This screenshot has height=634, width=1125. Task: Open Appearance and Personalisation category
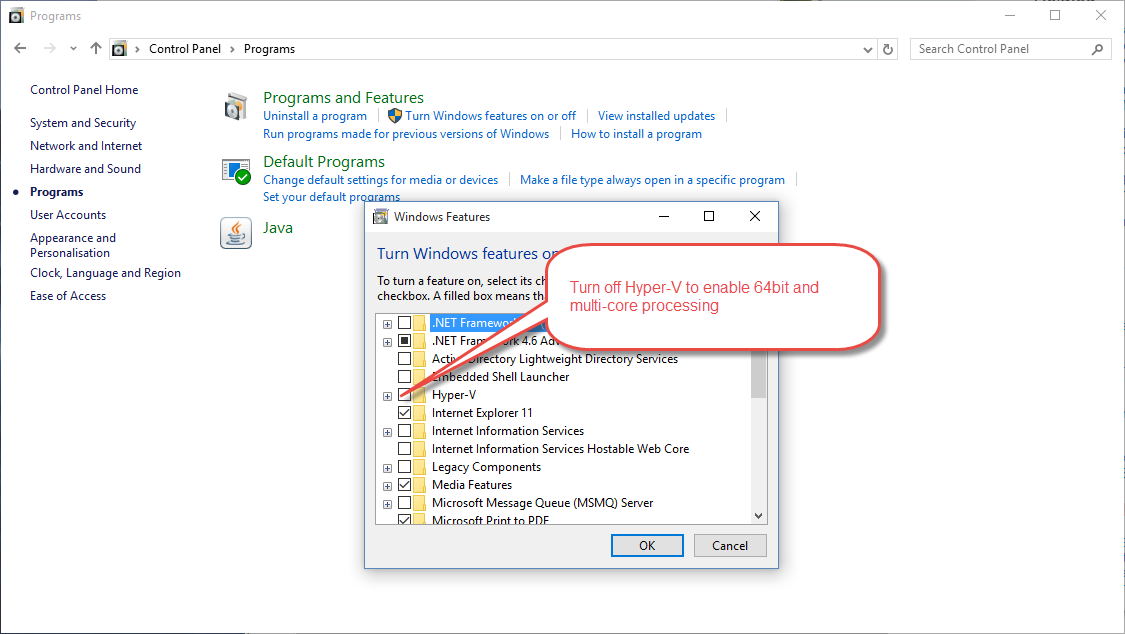(x=73, y=245)
